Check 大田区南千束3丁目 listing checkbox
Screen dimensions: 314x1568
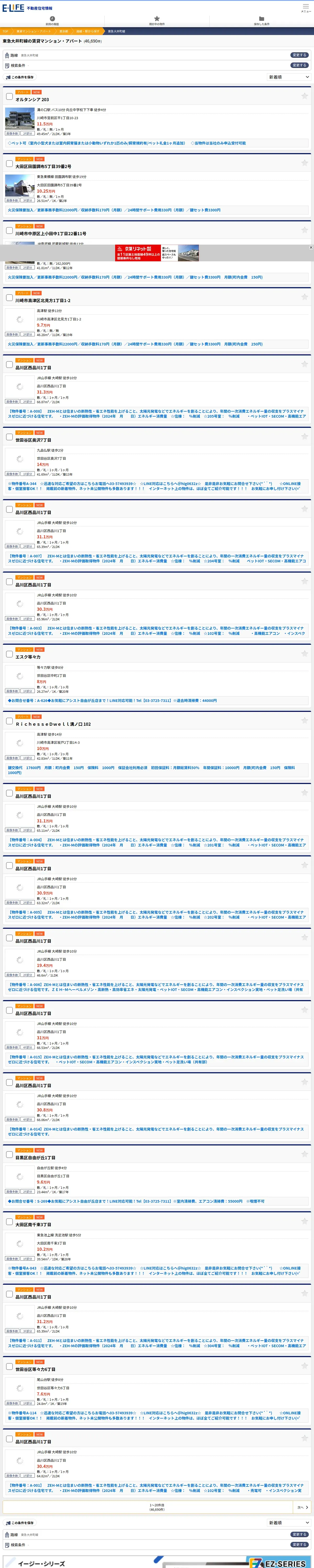pyautogui.click(x=9, y=1222)
